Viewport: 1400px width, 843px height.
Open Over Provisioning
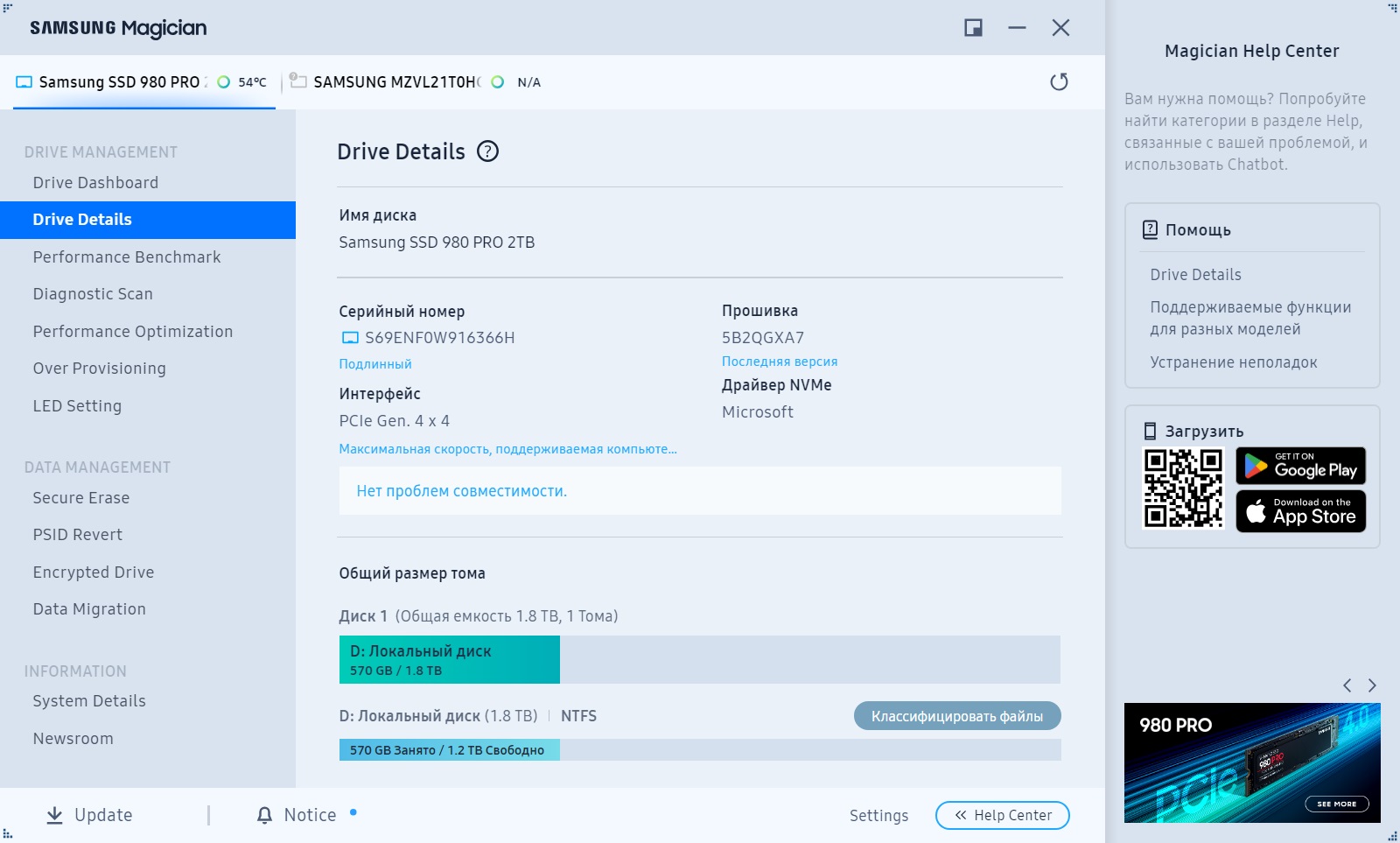click(99, 369)
